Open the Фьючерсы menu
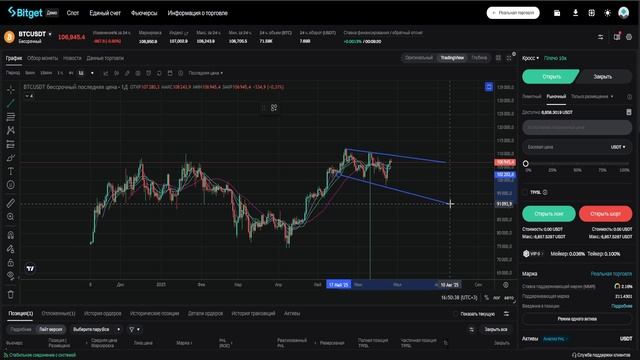Image resolution: width=640 pixels, height=360 pixels. coord(144,13)
